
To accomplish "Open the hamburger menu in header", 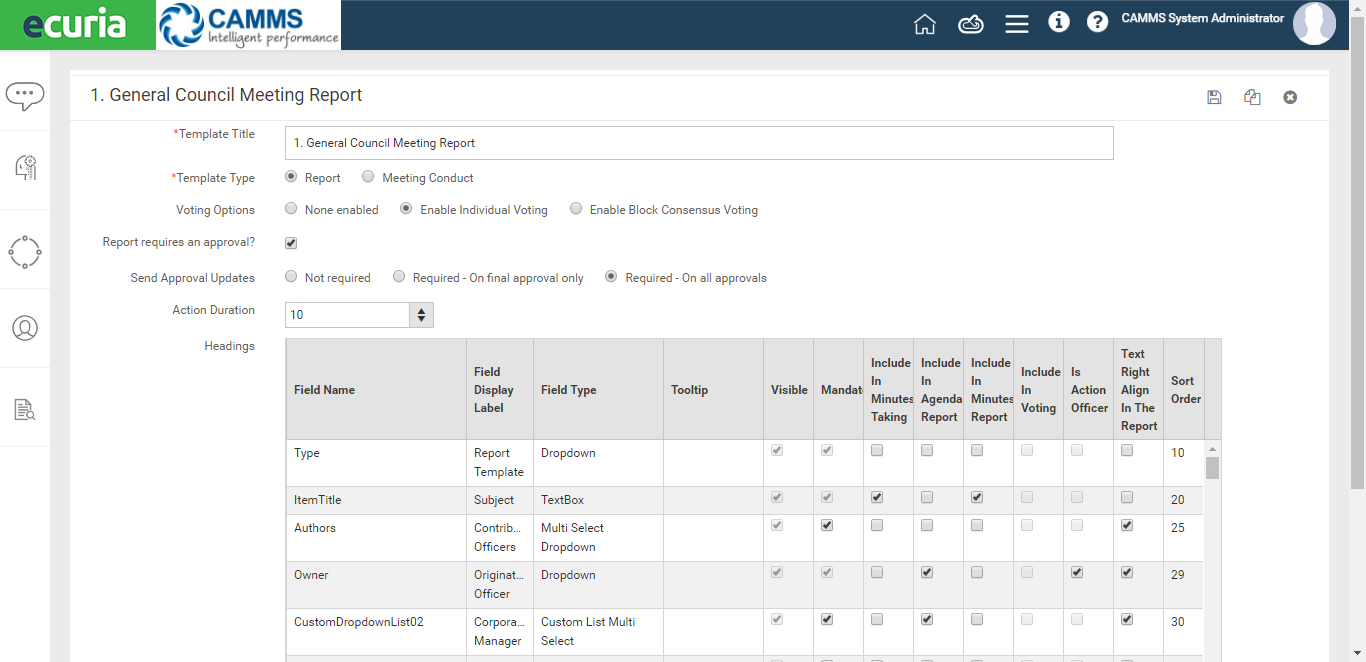I will click(1017, 24).
